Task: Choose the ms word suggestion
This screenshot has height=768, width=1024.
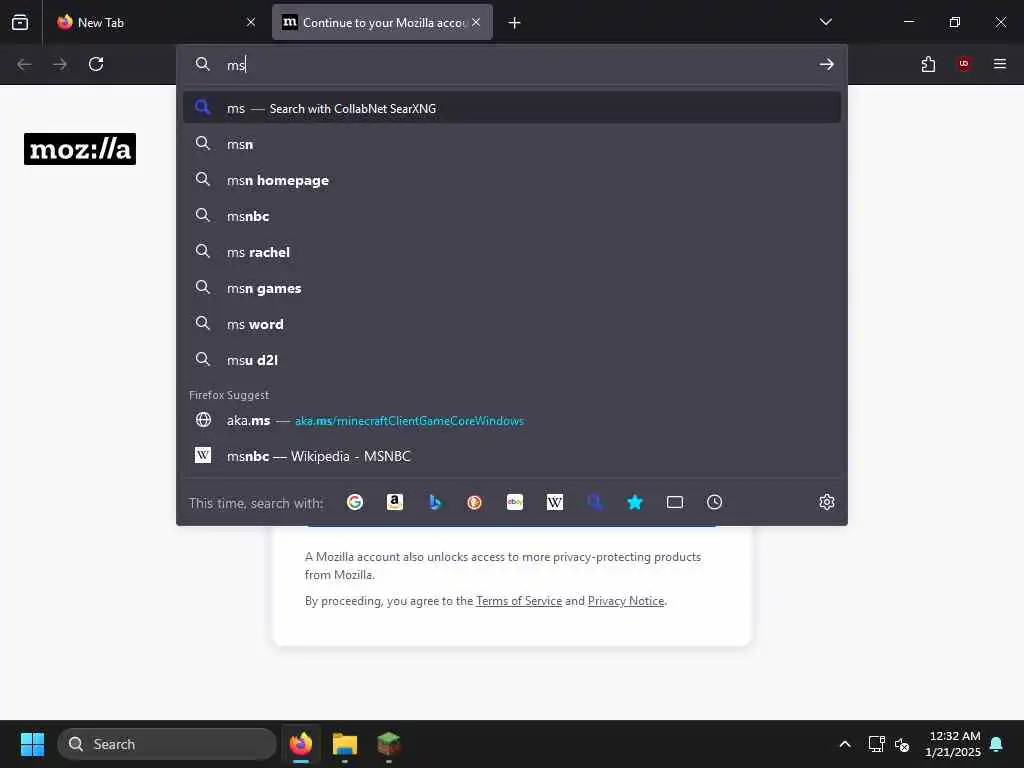Action: [512, 324]
